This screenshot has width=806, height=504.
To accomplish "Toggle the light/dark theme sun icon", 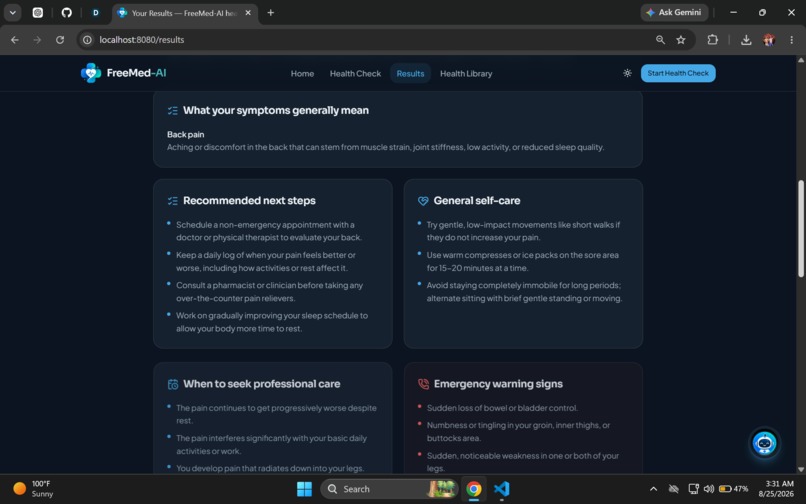I will tap(627, 73).
